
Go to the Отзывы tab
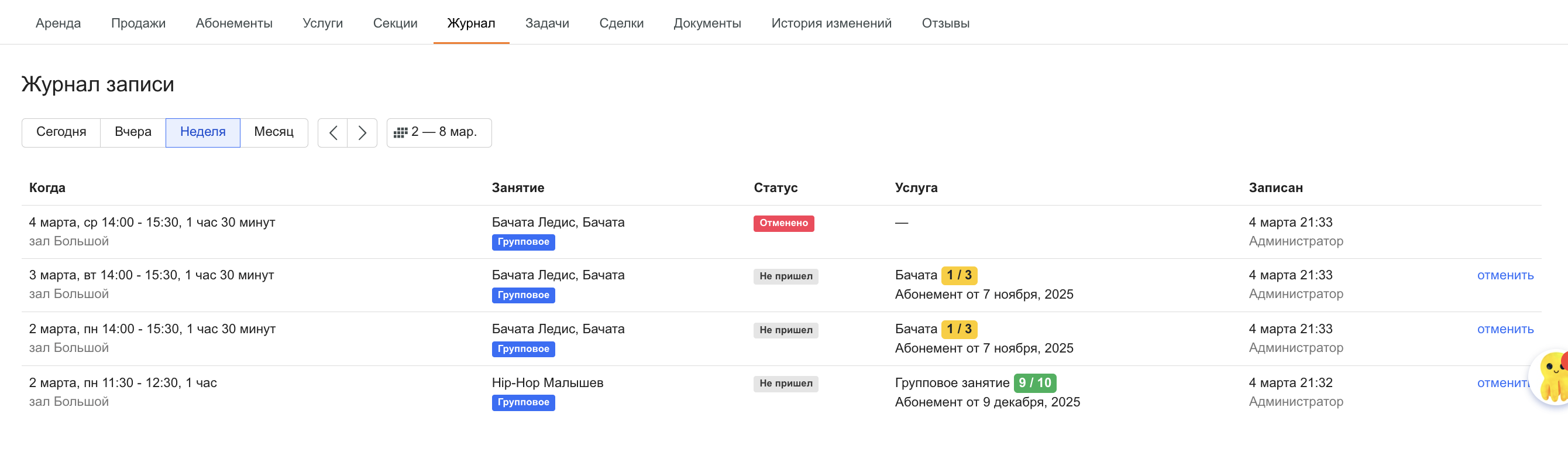pos(945,23)
